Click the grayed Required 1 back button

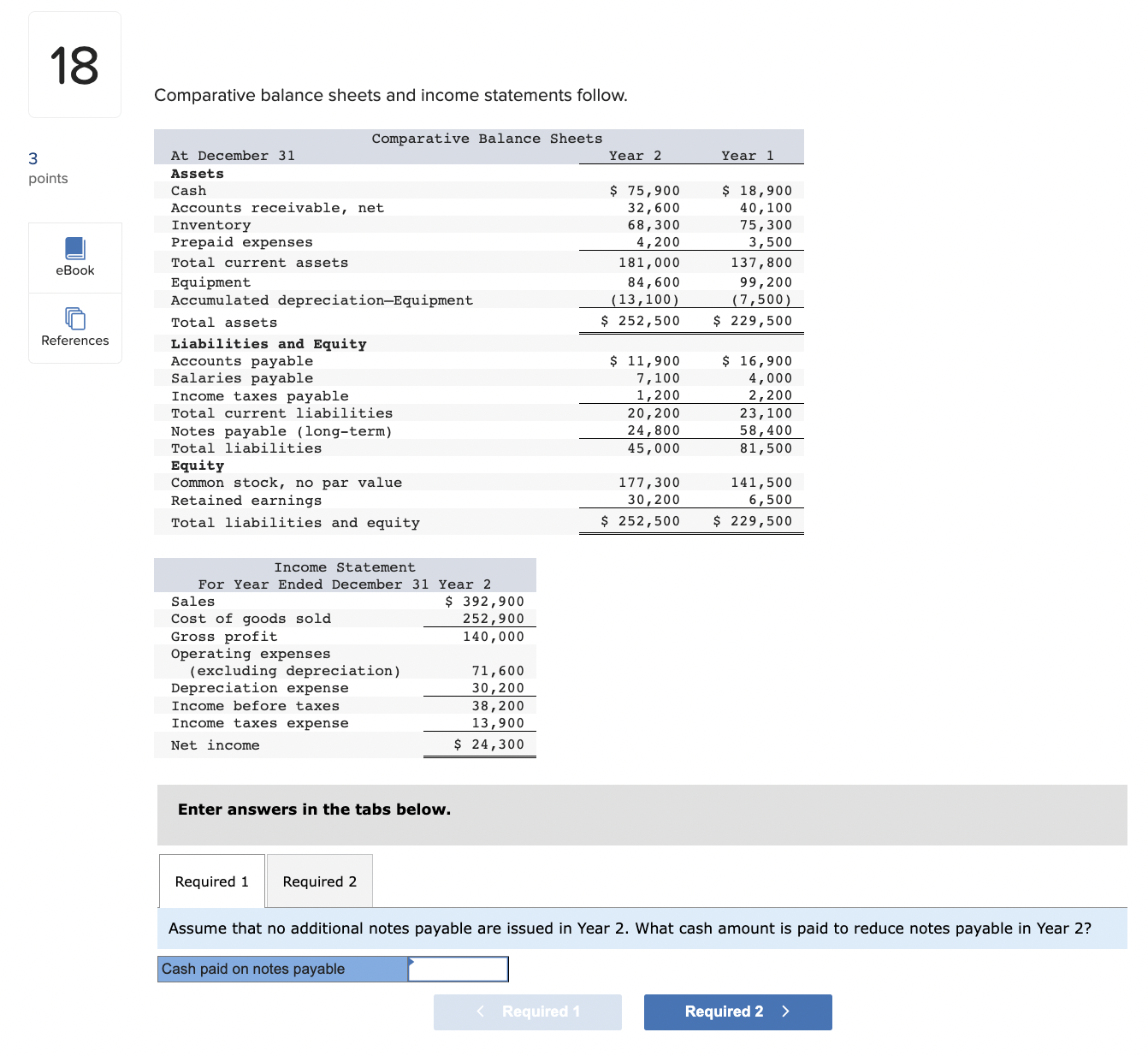coord(527,1012)
